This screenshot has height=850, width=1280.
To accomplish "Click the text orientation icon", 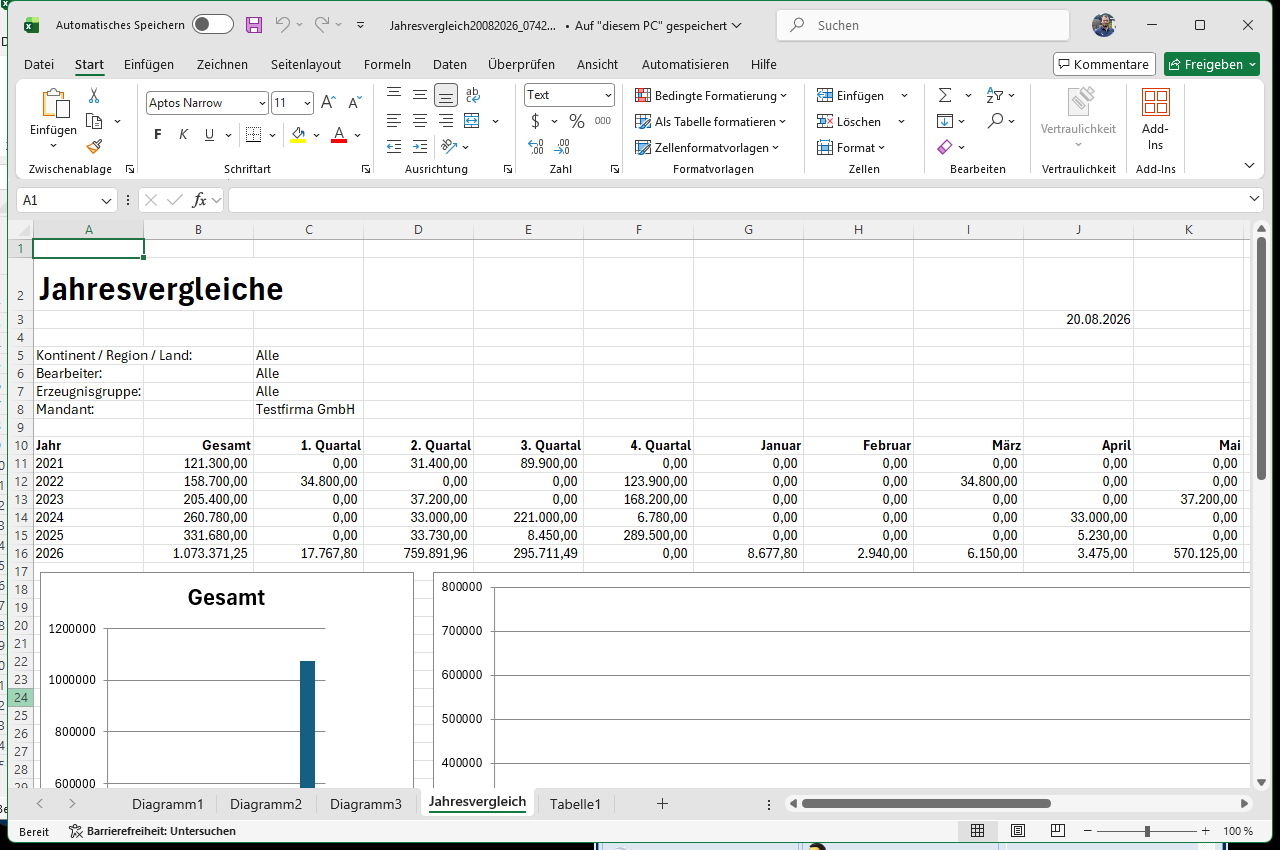I will (x=449, y=147).
